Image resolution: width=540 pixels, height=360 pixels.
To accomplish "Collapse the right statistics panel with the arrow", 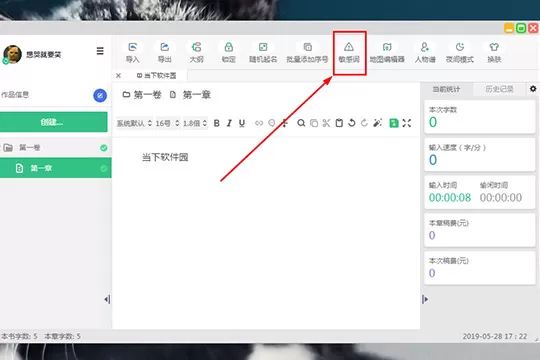I will pyautogui.click(x=425, y=299).
